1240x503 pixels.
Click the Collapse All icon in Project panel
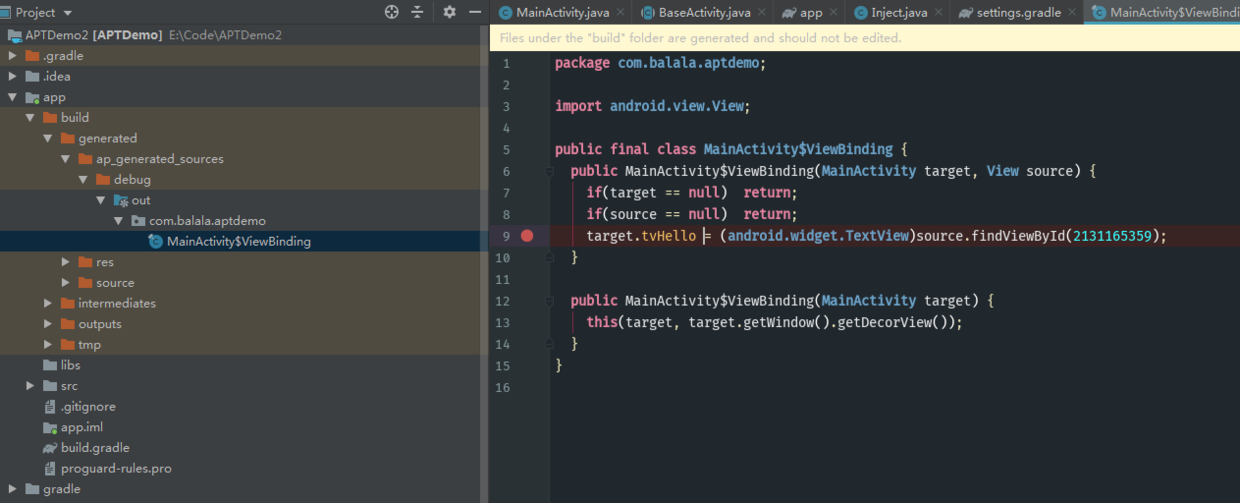(417, 12)
